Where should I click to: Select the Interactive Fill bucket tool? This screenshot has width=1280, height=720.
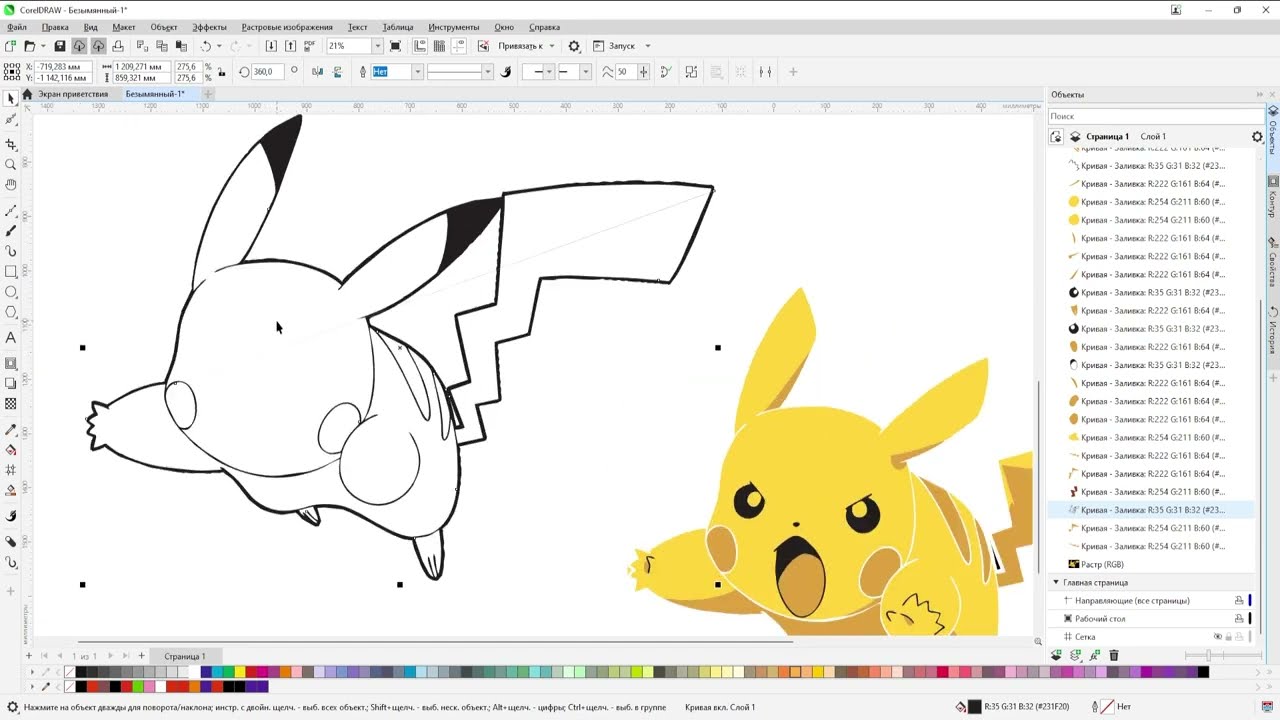coord(11,449)
